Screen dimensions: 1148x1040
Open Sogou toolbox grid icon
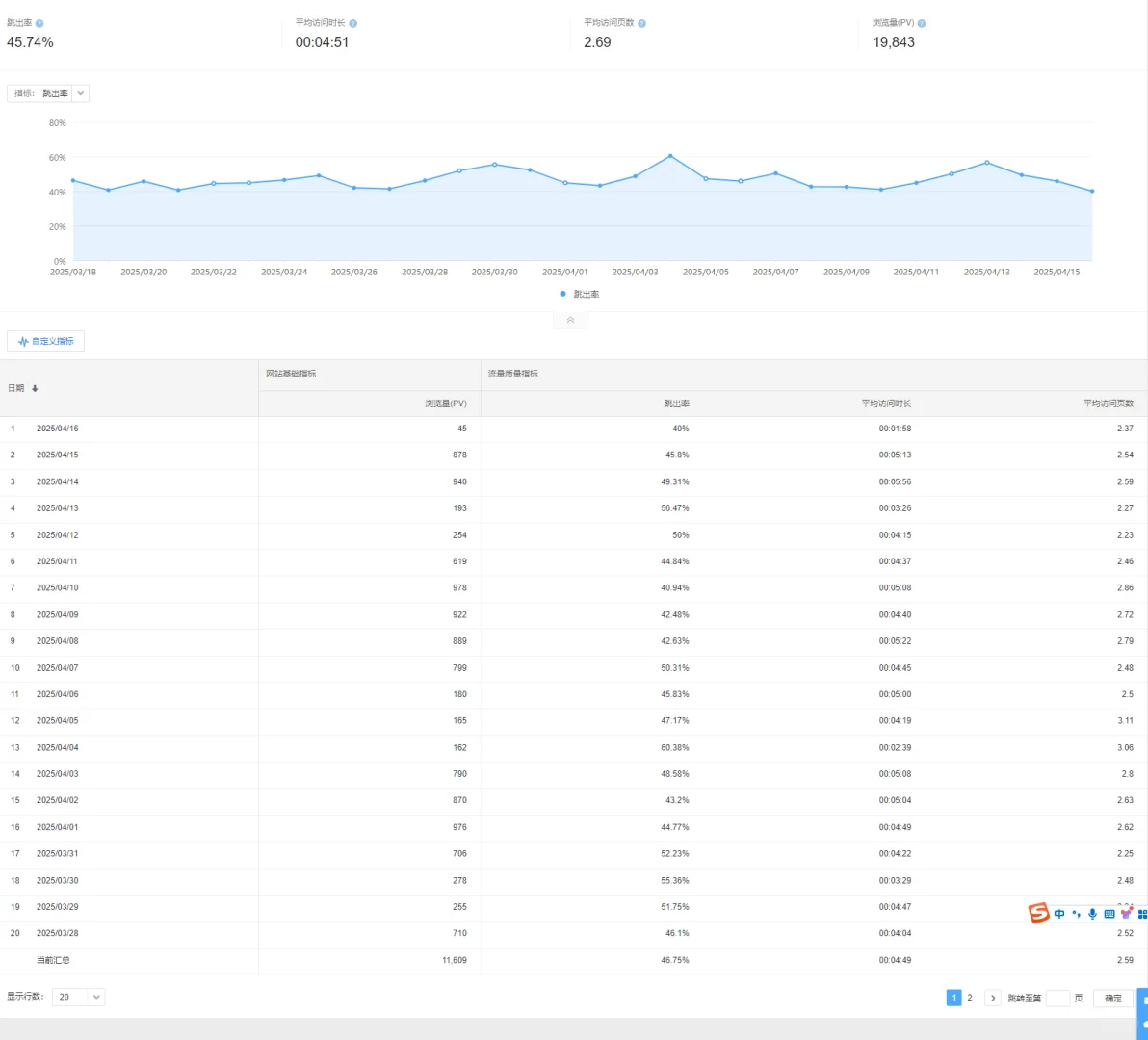pos(1142,914)
